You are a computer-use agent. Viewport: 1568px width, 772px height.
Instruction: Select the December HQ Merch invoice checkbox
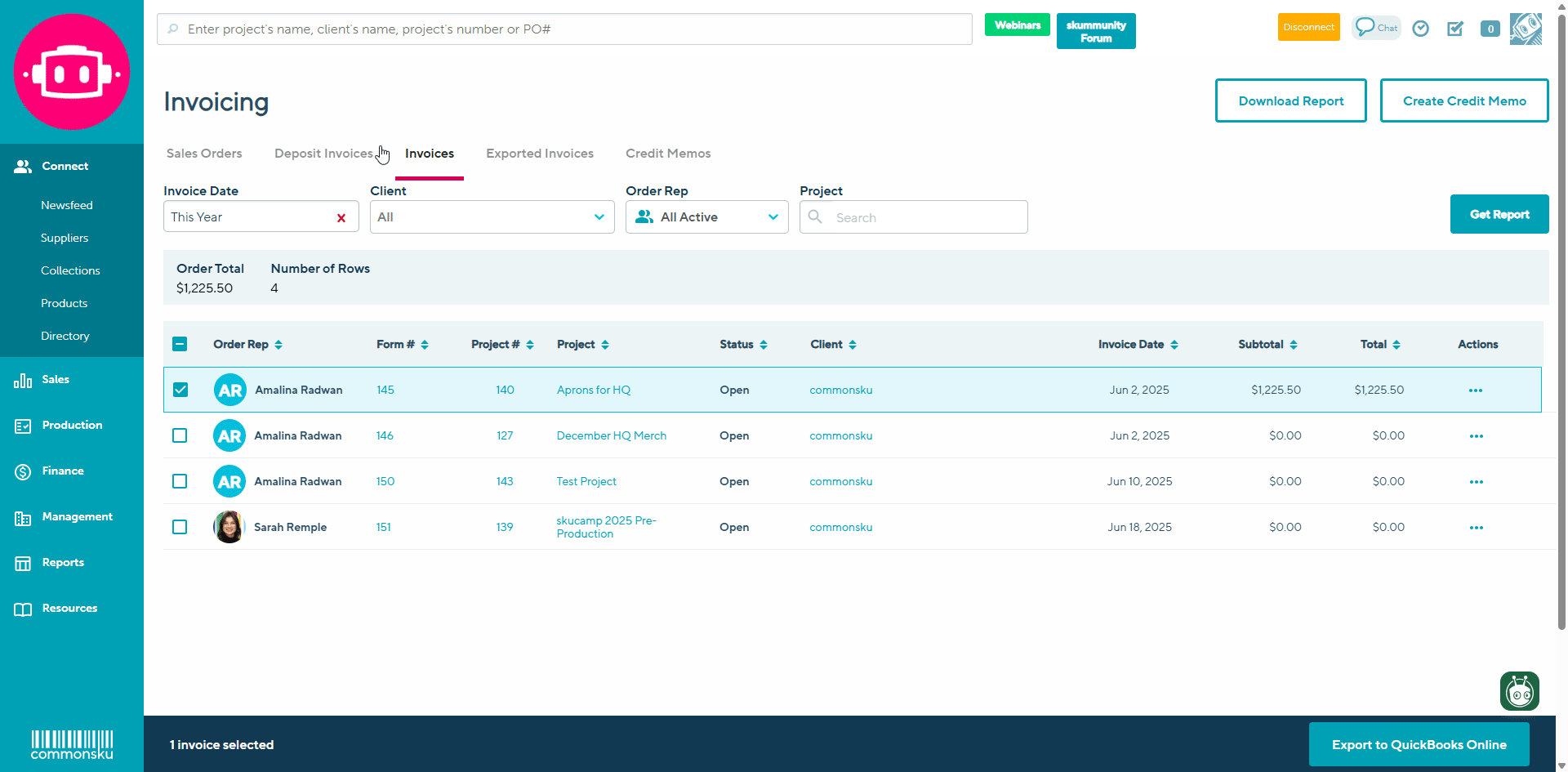click(180, 435)
